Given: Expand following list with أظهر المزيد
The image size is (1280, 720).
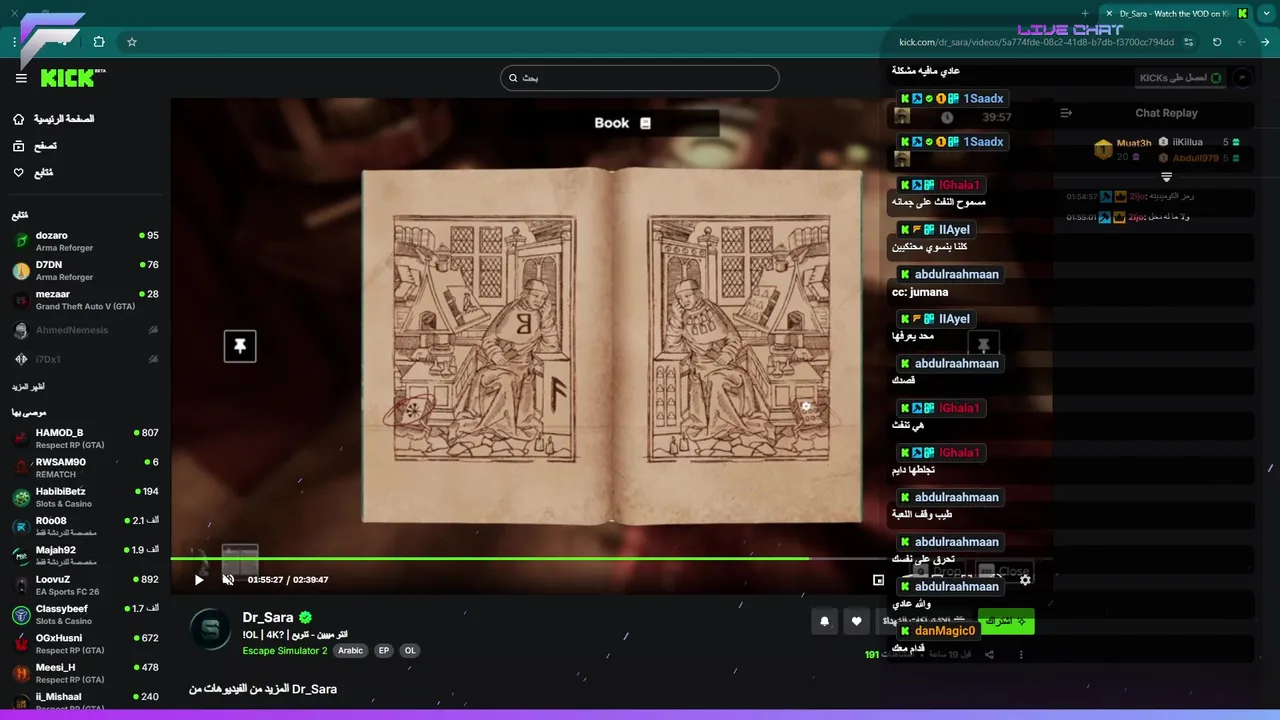Looking at the screenshot, I should 28,386.
